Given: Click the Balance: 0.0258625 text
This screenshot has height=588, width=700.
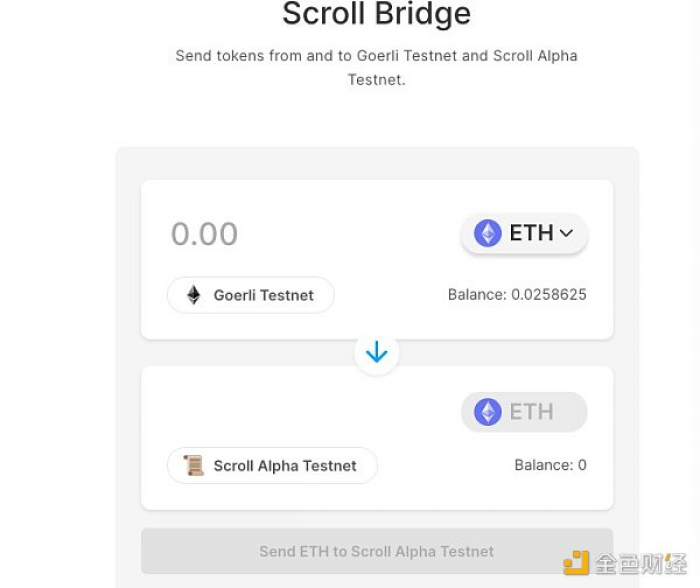Looking at the screenshot, I should 517,295.
